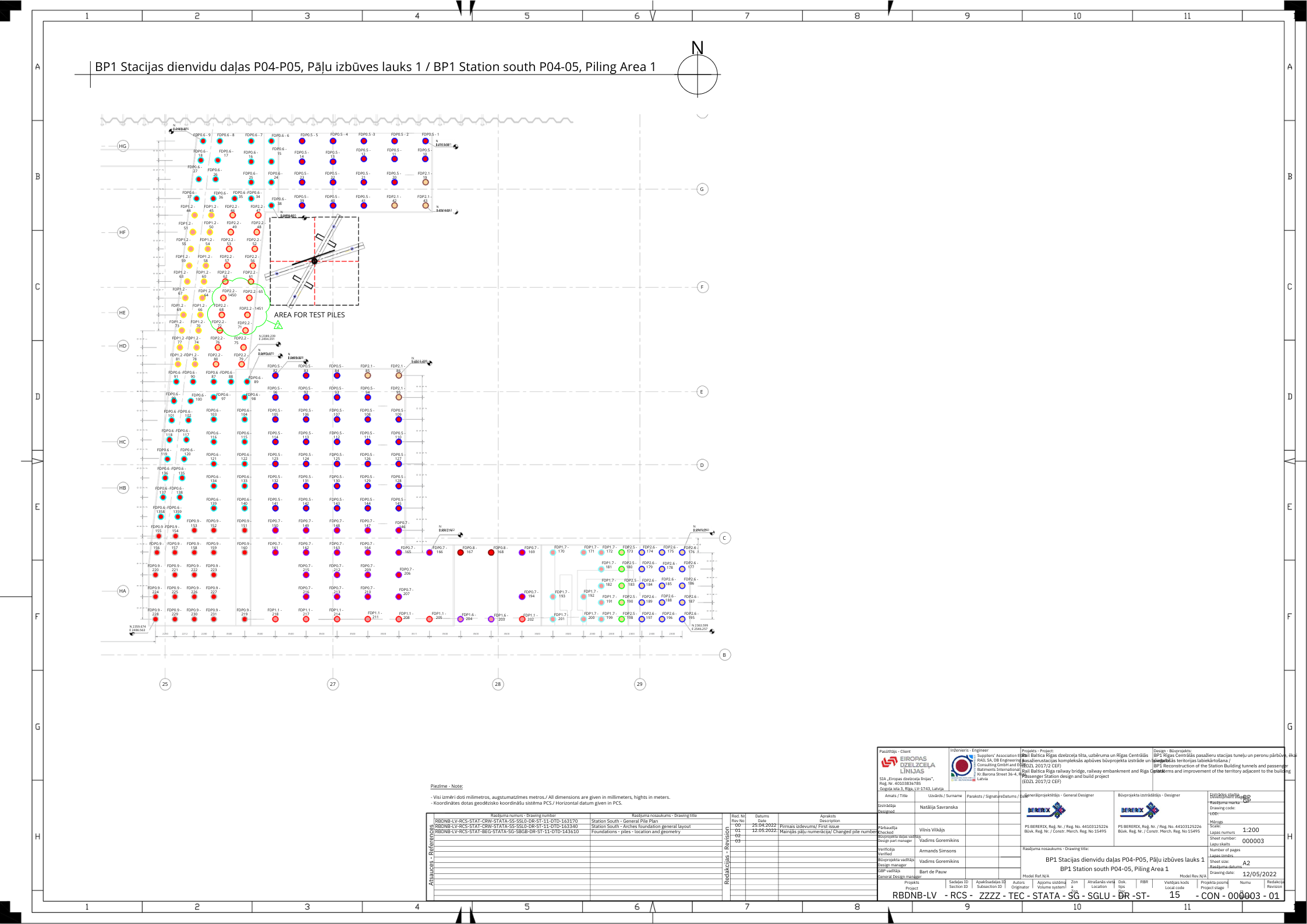
Task: Click the Piezīme - Note heading
Action: tap(447, 786)
